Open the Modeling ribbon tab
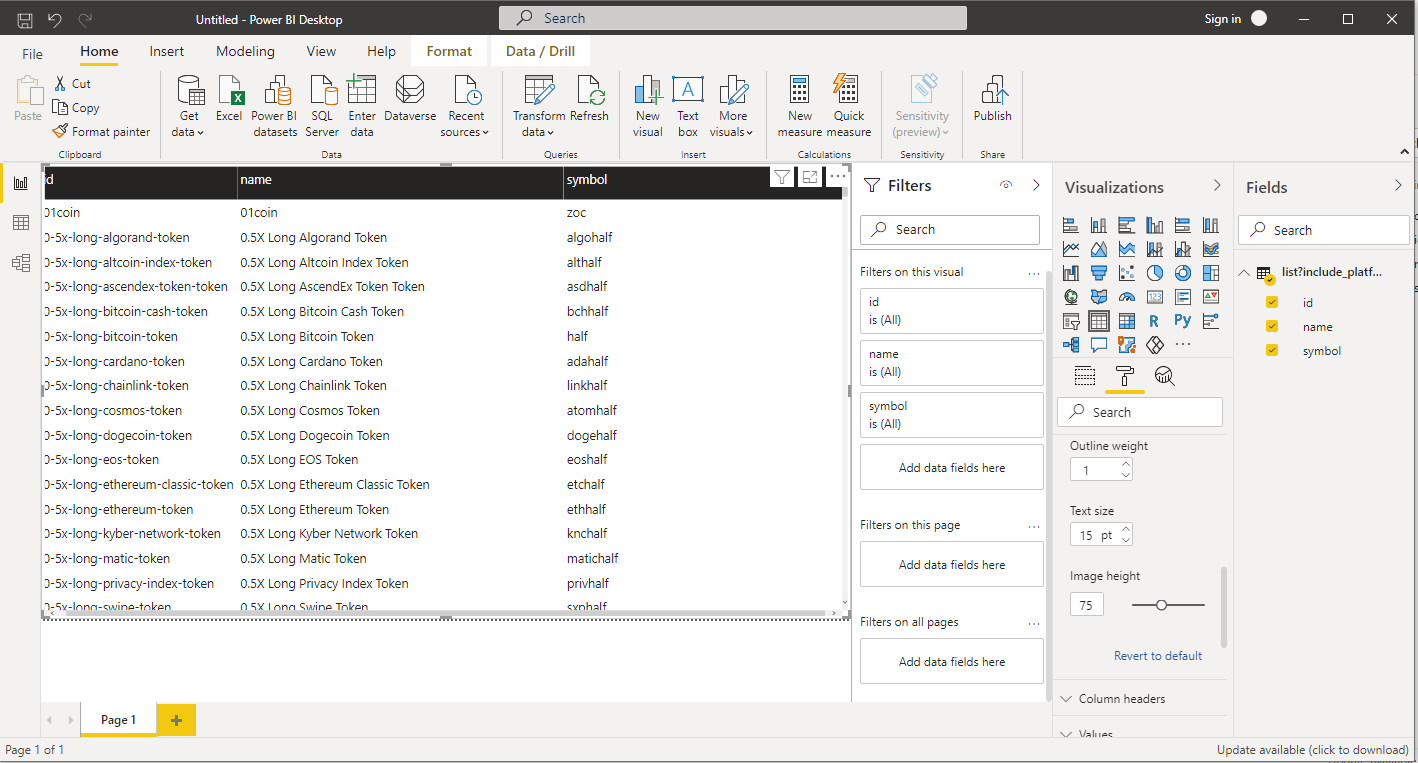The image size is (1418, 763). pos(245,51)
